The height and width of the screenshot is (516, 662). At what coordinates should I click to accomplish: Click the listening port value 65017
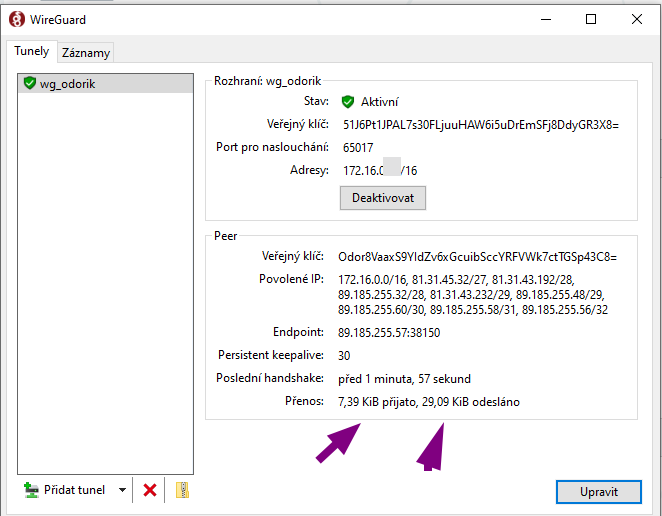[358, 148]
